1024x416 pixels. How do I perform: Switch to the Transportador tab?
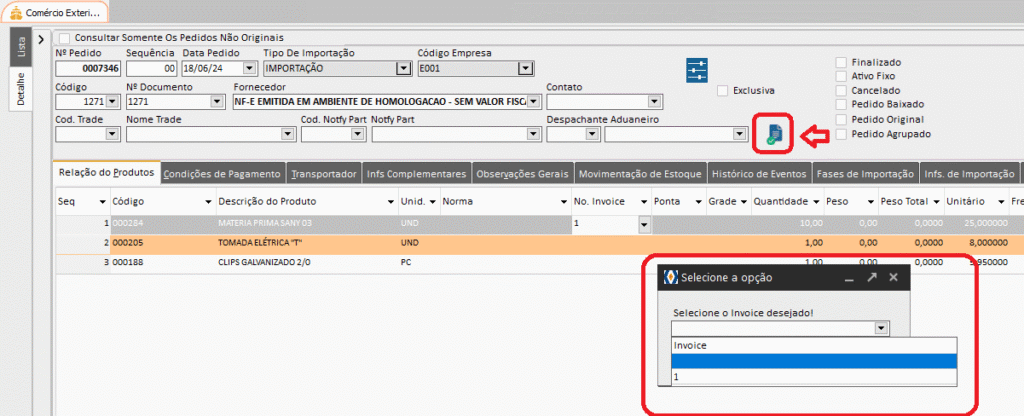(324, 174)
